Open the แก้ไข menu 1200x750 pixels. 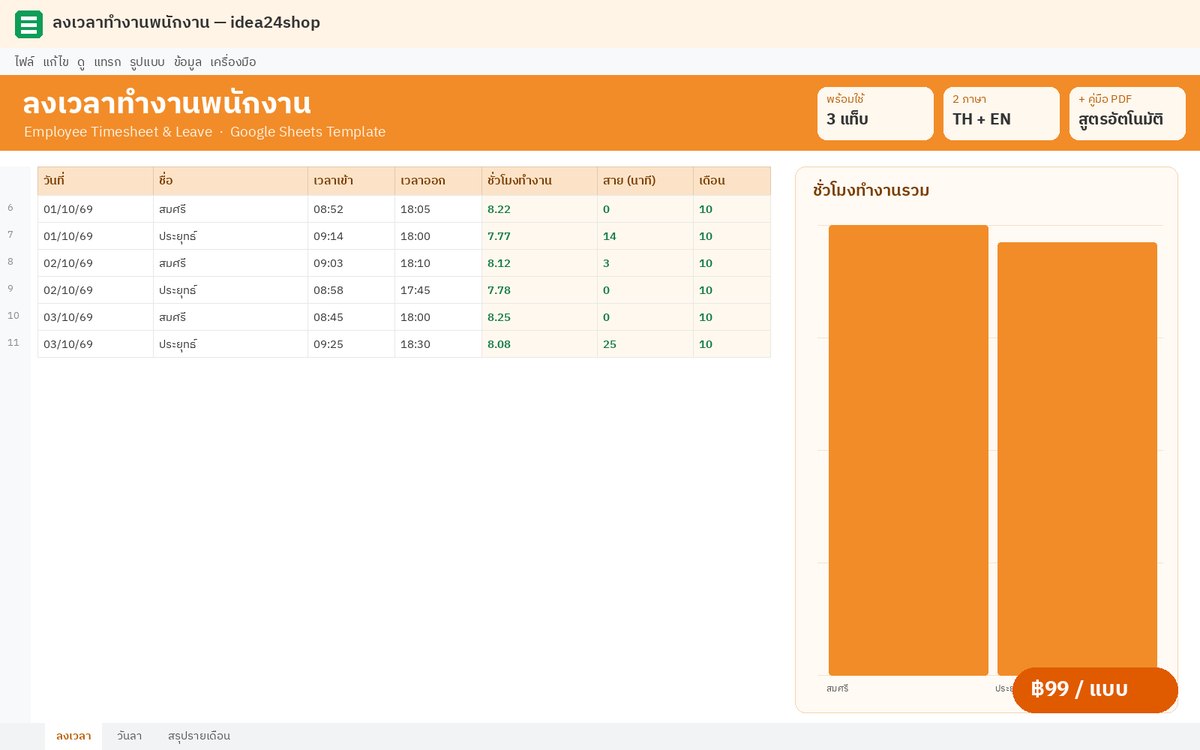tap(56, 62)
